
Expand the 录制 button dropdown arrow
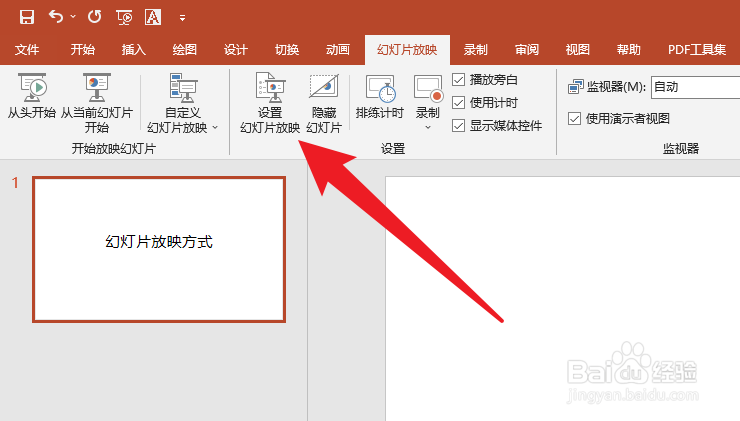[428, 127]
